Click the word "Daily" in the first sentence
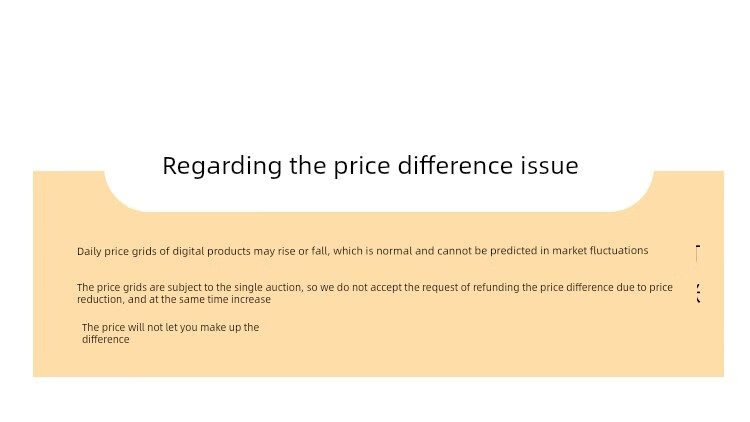The height and width of the screenshot is (422, 750). (x=89, y=251)
